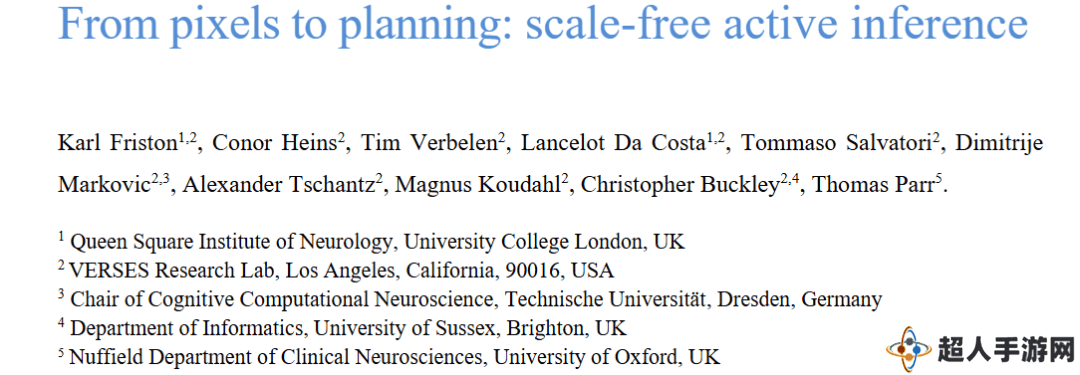Screen dimensions: 1080x375
Task: Click the University of Oxford affiliation line
Action: tap(389, 357)
